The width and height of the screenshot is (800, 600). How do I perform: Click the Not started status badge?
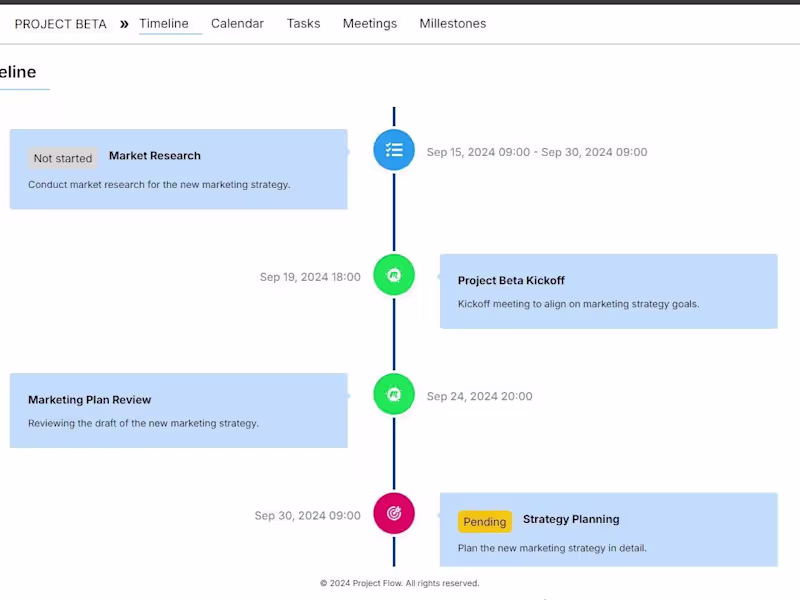click(x=63, y=158)
